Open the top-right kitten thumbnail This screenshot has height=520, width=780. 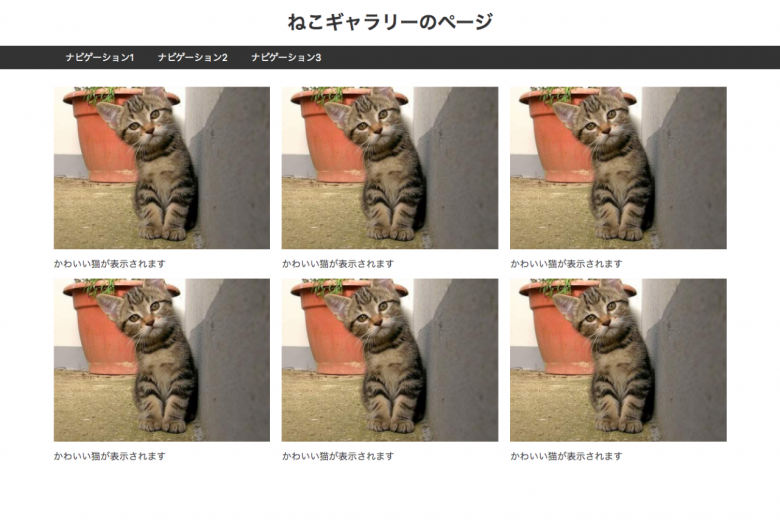point(618,168)
